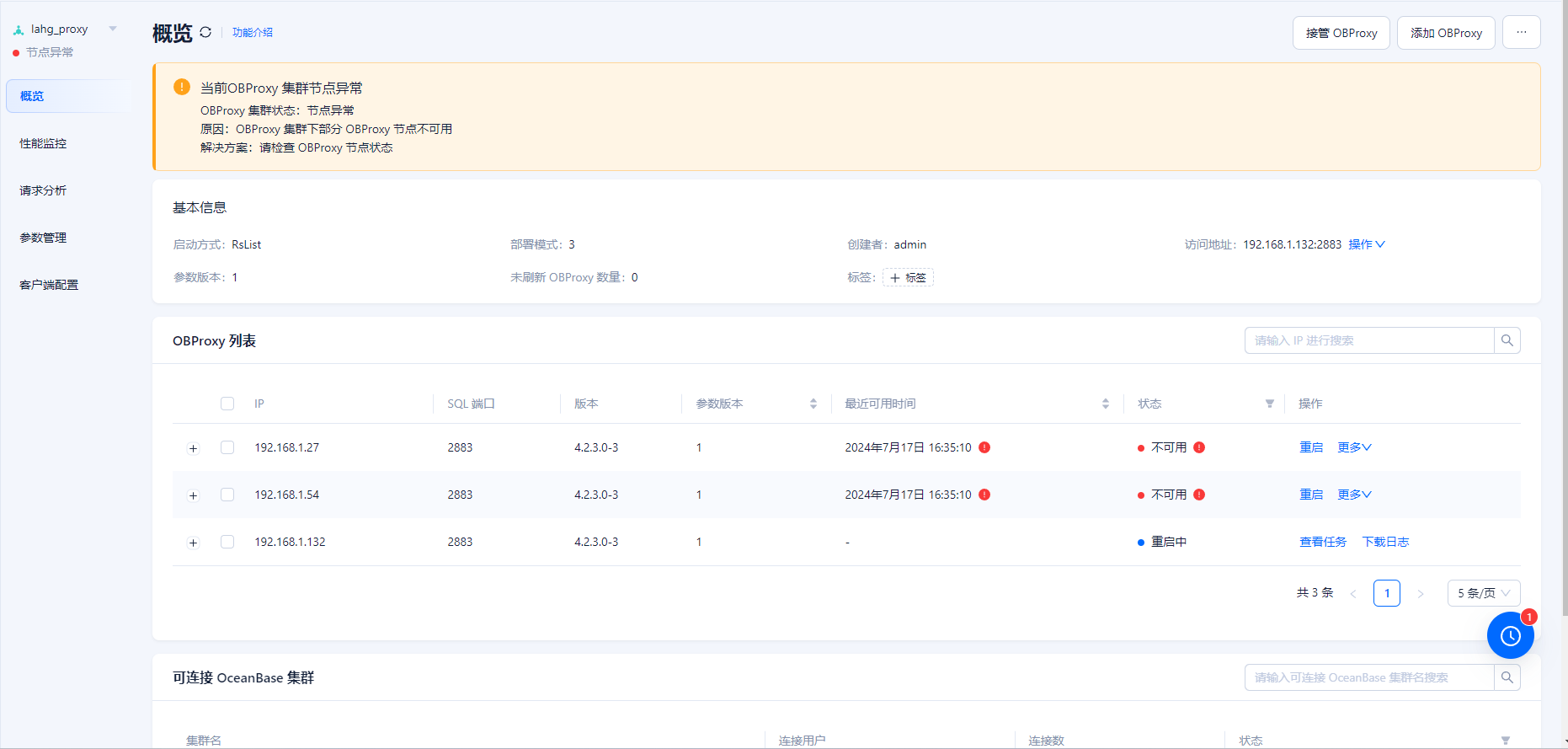This screenshot has width=1568, height=749.
Task: Click the search icon in OBProxy list search
Action: click(1507, 340)
